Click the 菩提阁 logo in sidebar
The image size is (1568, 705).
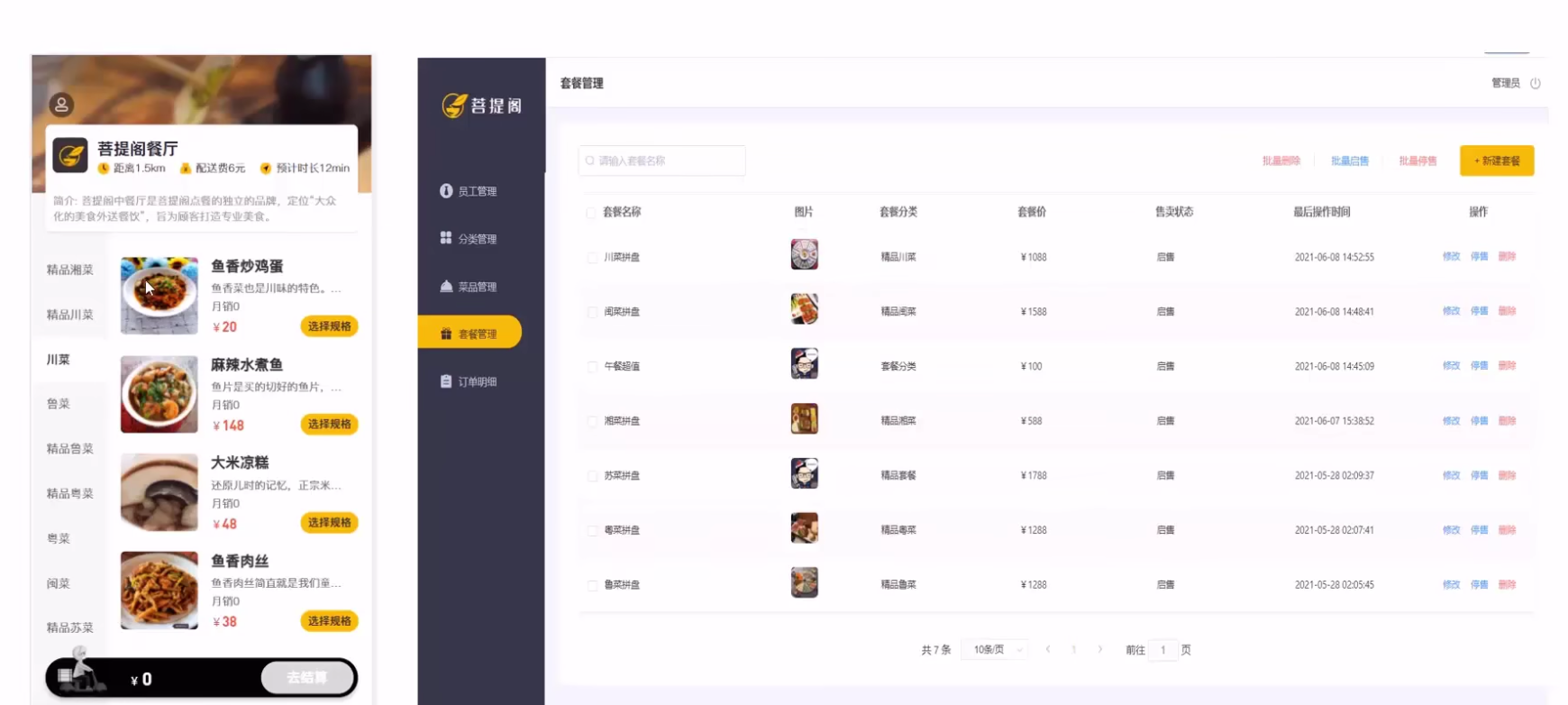tap(482, 105)
